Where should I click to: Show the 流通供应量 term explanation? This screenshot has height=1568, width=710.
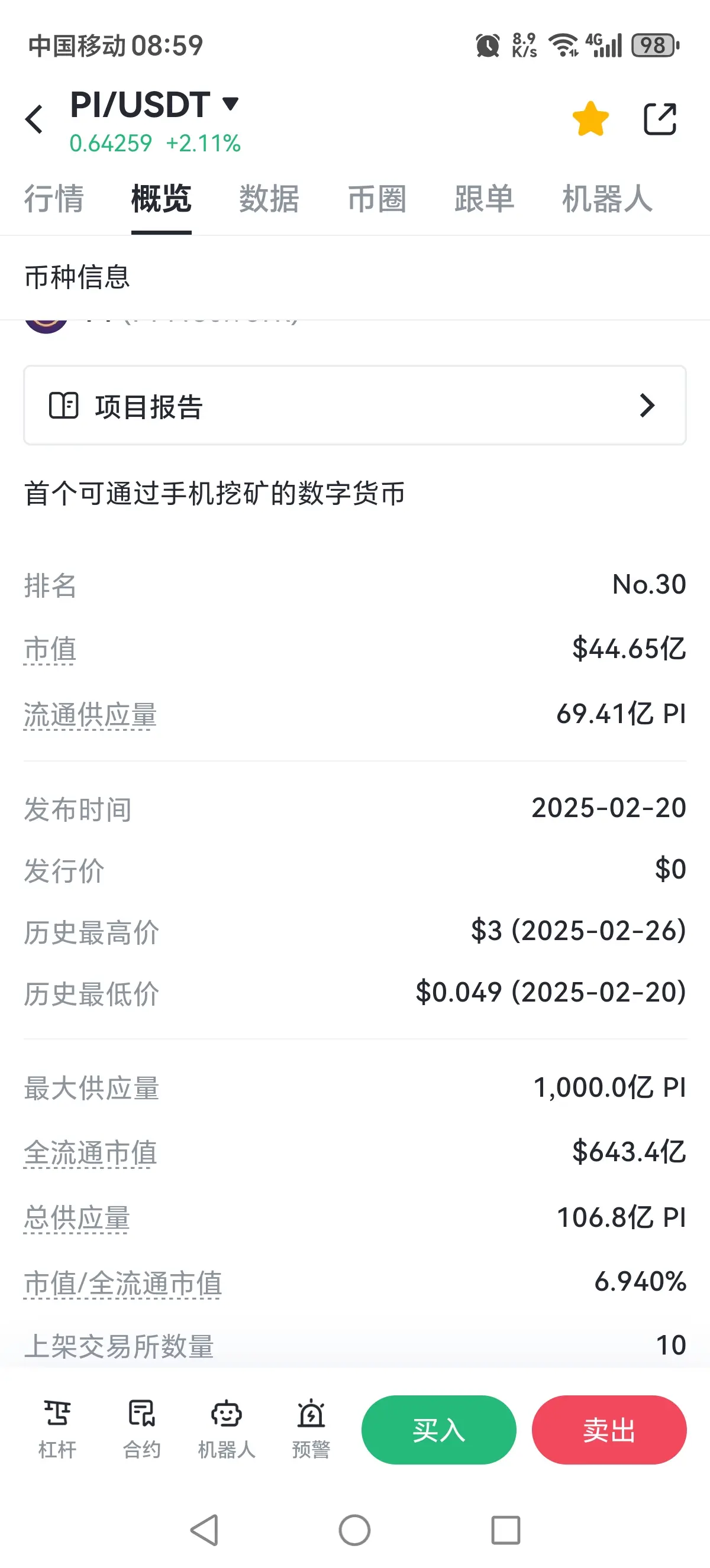coord(90,714)
